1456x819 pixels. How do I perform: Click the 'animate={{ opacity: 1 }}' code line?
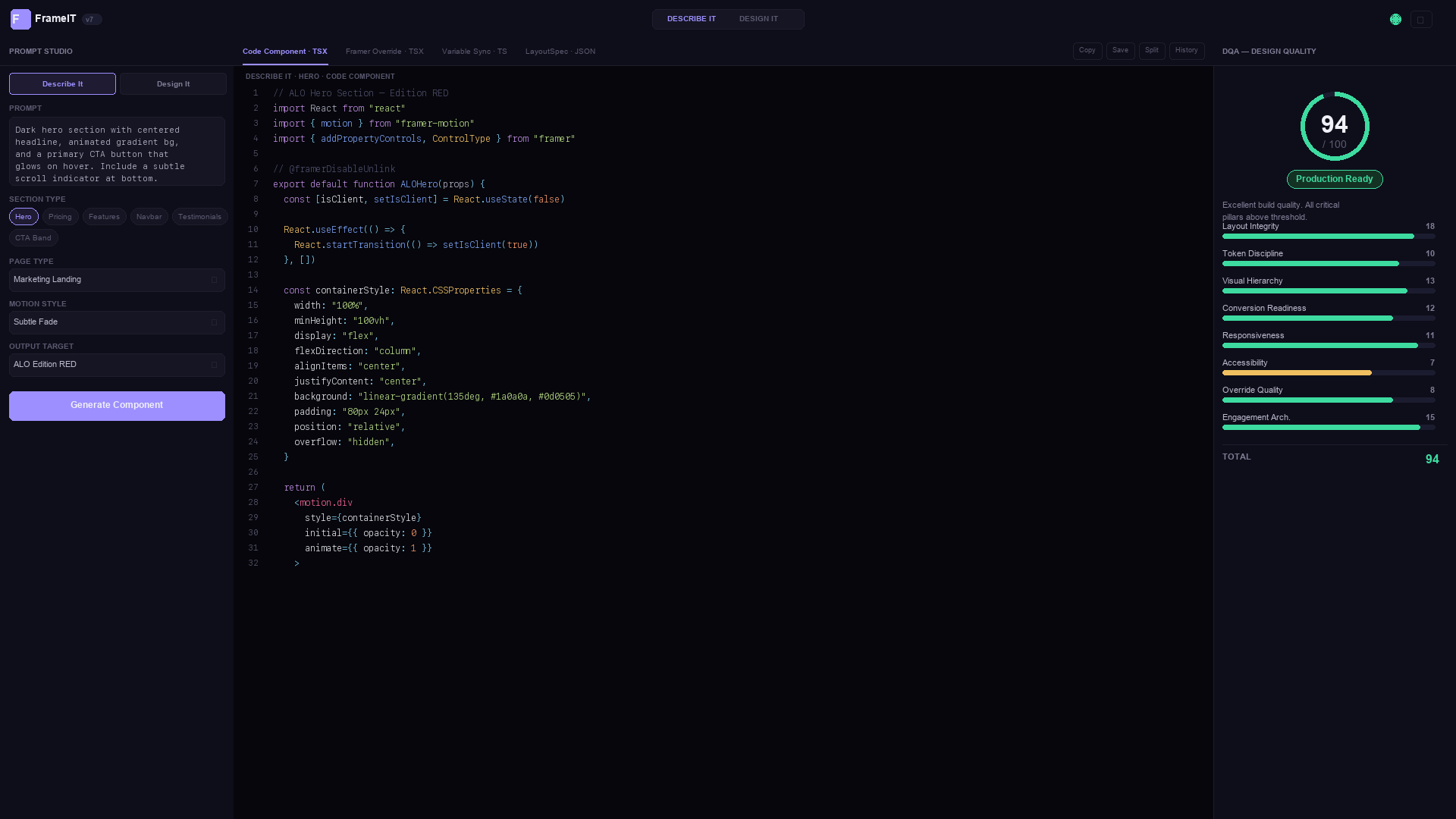369,548
